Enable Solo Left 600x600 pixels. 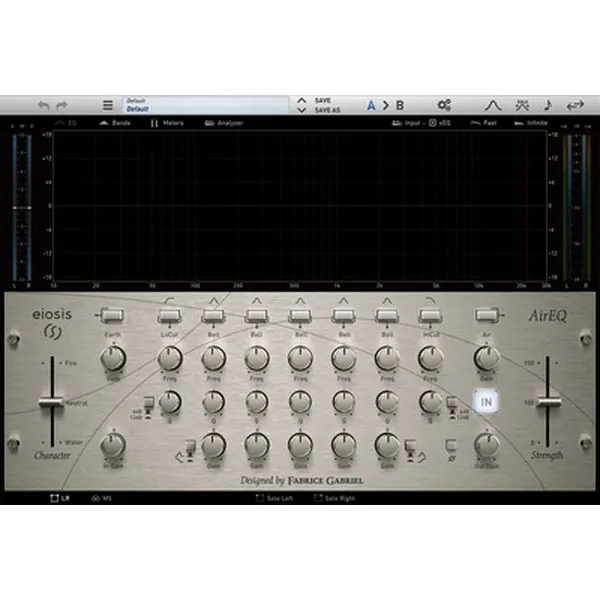(274, 498)
